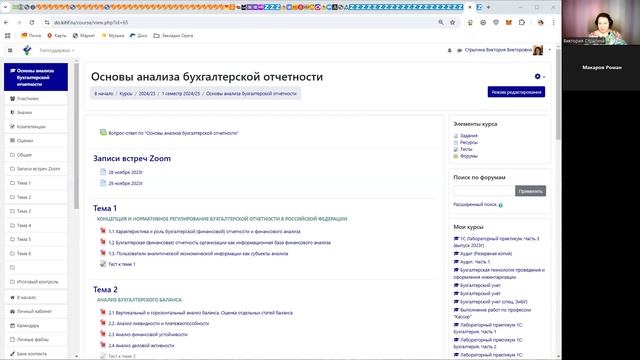
Task: Open the course settings gear menu
Action: [x=538, y=76]
